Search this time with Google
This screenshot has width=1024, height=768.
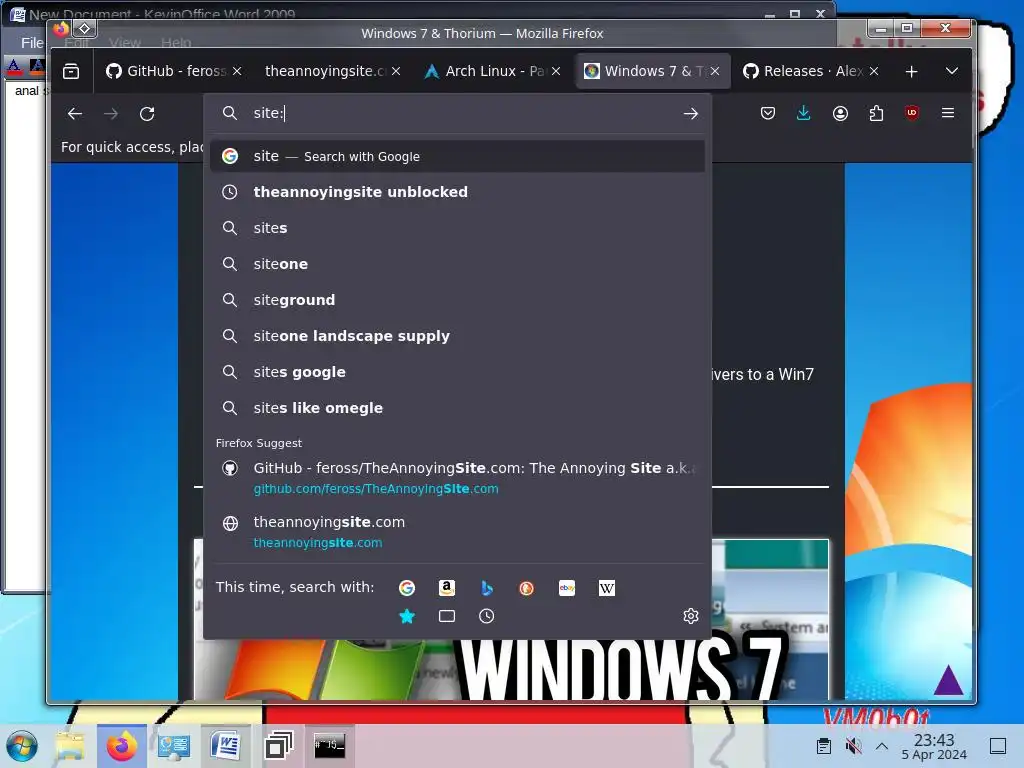pyautogui.click(x=407, y=588)
